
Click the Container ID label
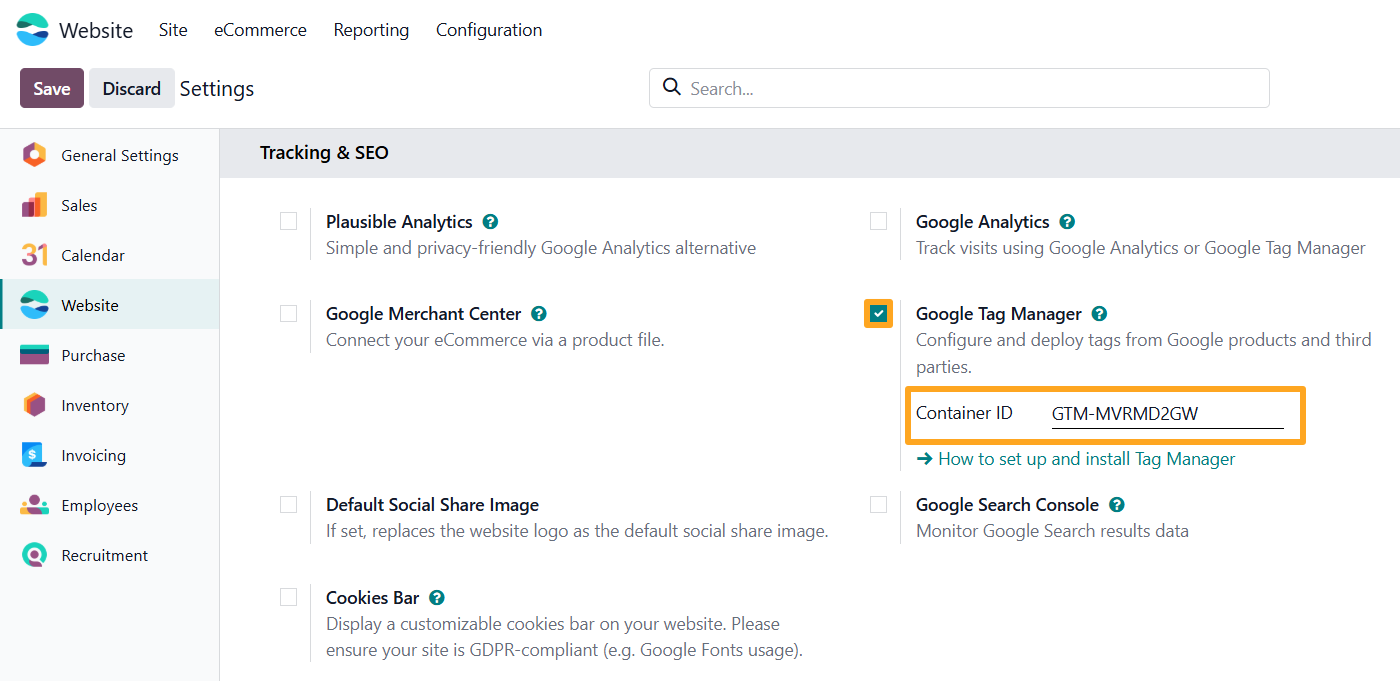(964, 413)
